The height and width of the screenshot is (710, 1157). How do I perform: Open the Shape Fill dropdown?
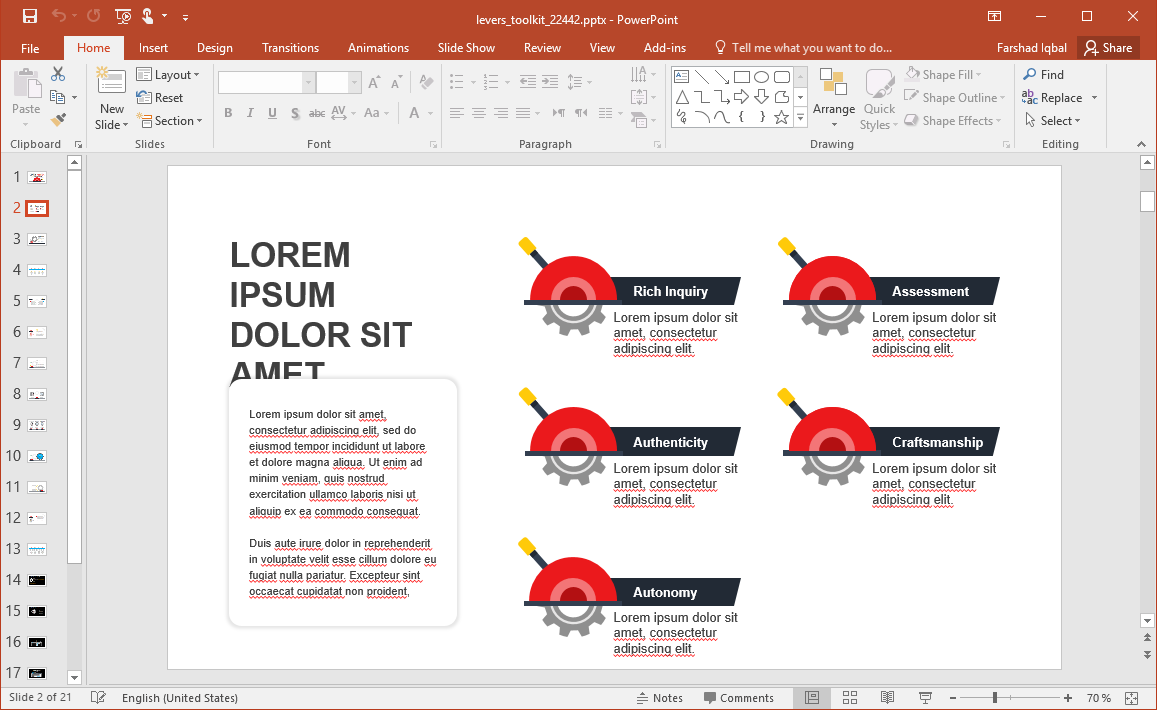[946, 73]
